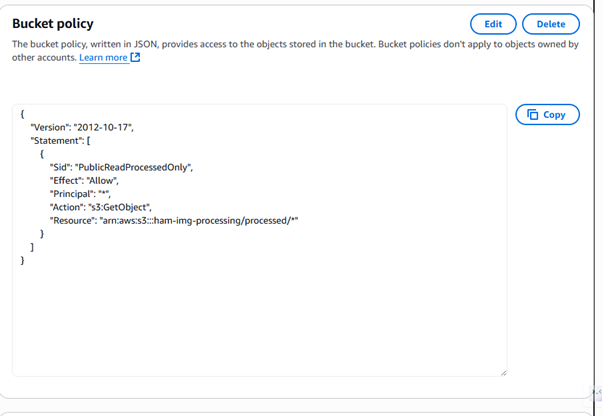Image resolution: width=602 pixels, height=416 pixels.
Task: Click the s3:GetObject action value
Action: click(x=120, y=207)
